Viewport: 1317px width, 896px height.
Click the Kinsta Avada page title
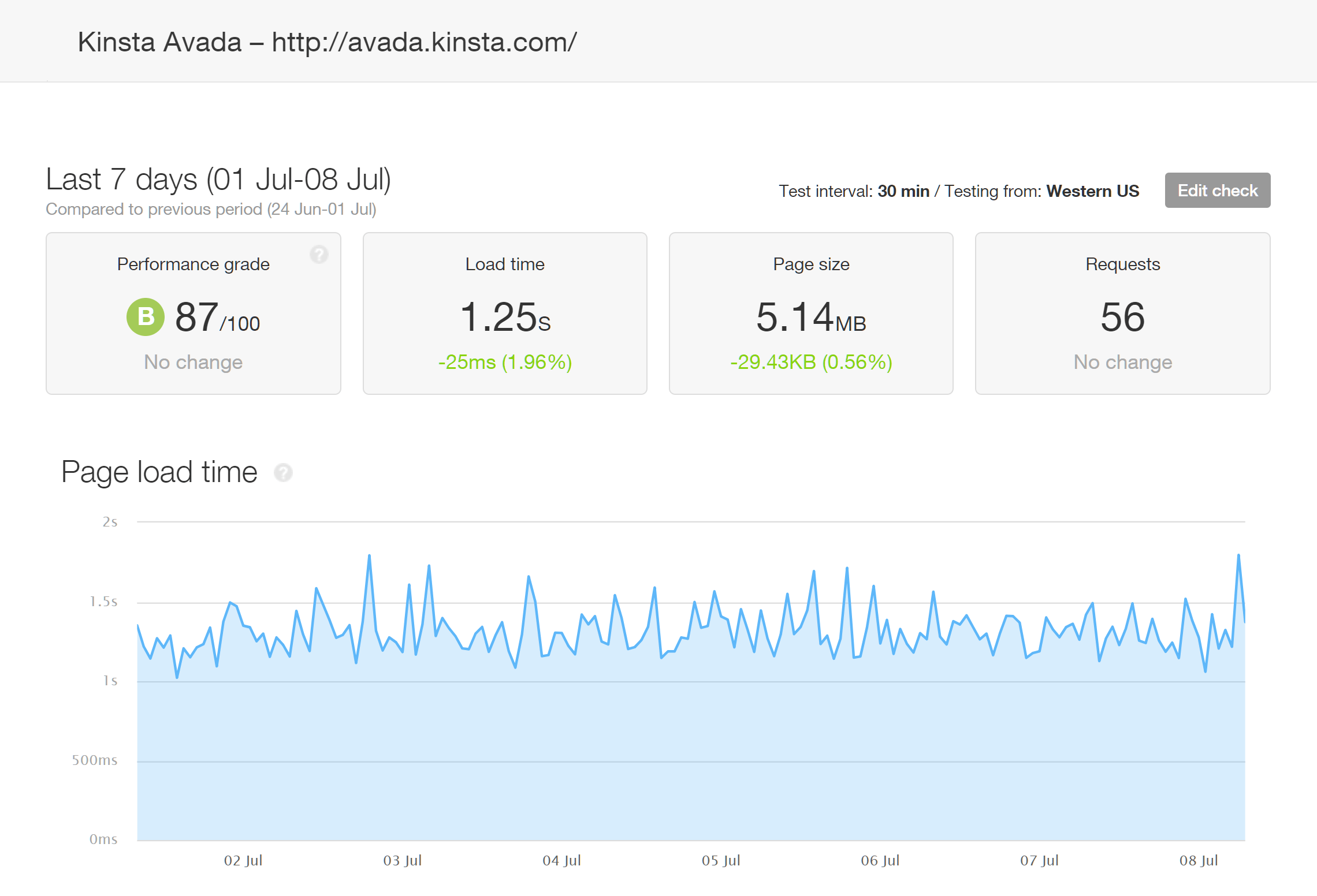click(x=327, y=42)
